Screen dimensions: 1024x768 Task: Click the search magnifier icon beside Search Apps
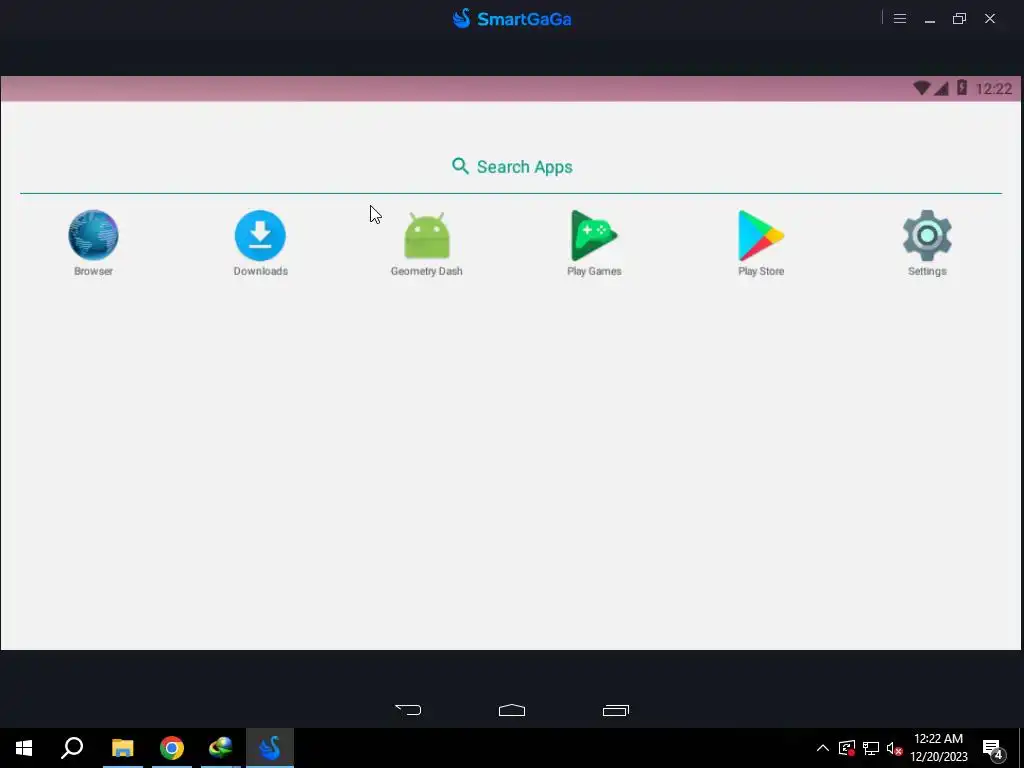(460, 167)
